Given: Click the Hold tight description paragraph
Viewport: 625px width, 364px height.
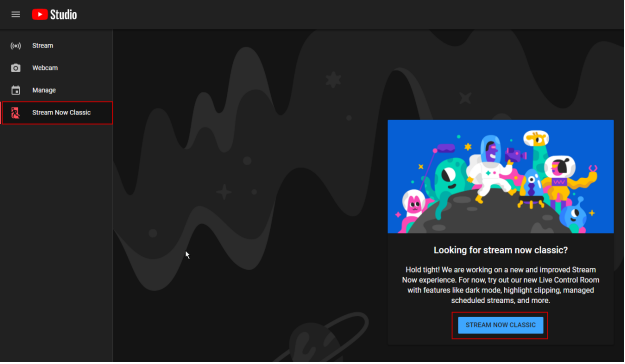Looking at the screenshot, I should 501,285.
